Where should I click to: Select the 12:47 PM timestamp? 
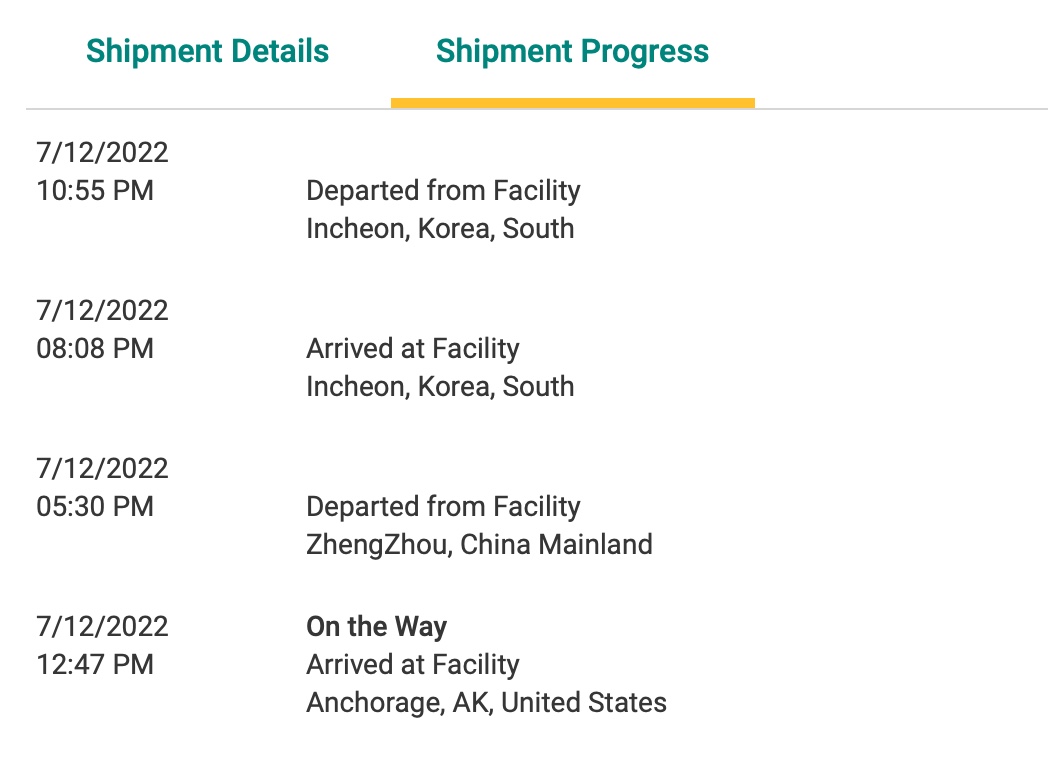tap(95, 664)
